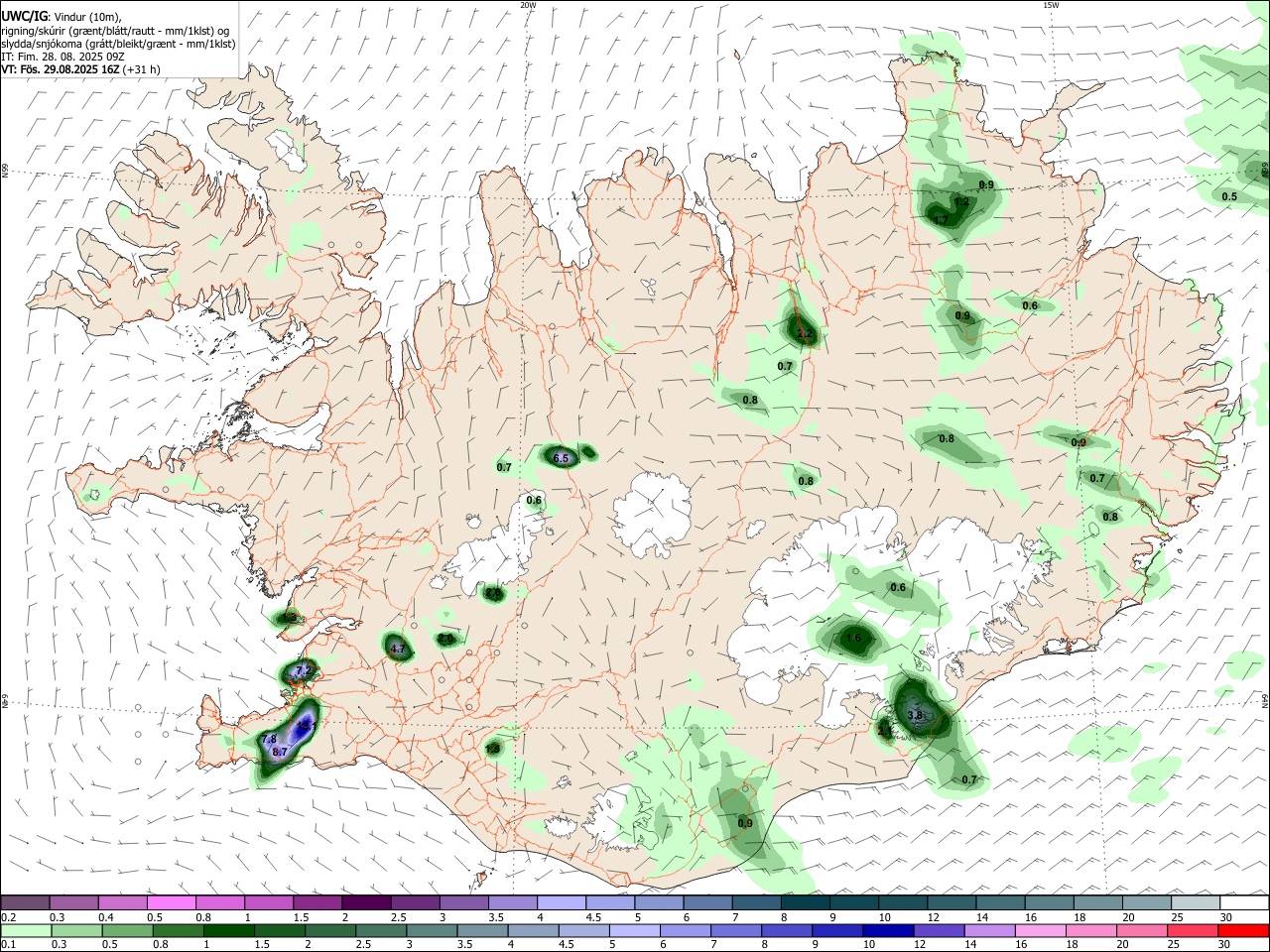The height and width of the screenshot is (952, 1270).
Task: Select the 'slydda/snjókoma' legend description line
Action: pos(118,44)
